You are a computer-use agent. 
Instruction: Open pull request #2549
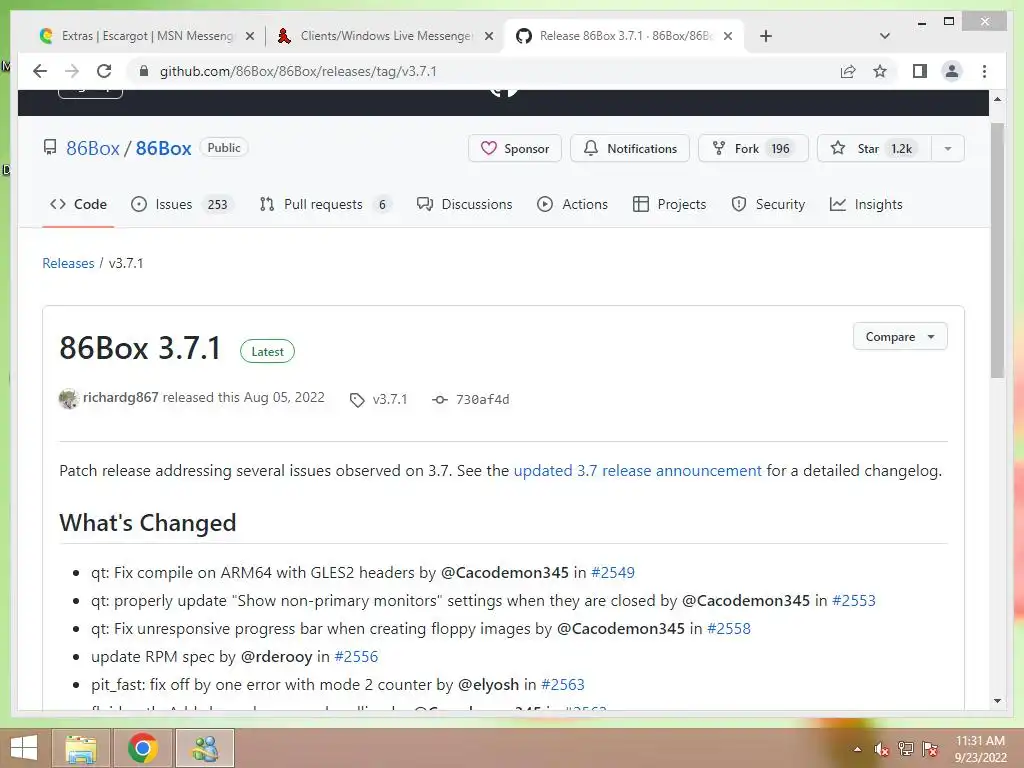(613, 573)
